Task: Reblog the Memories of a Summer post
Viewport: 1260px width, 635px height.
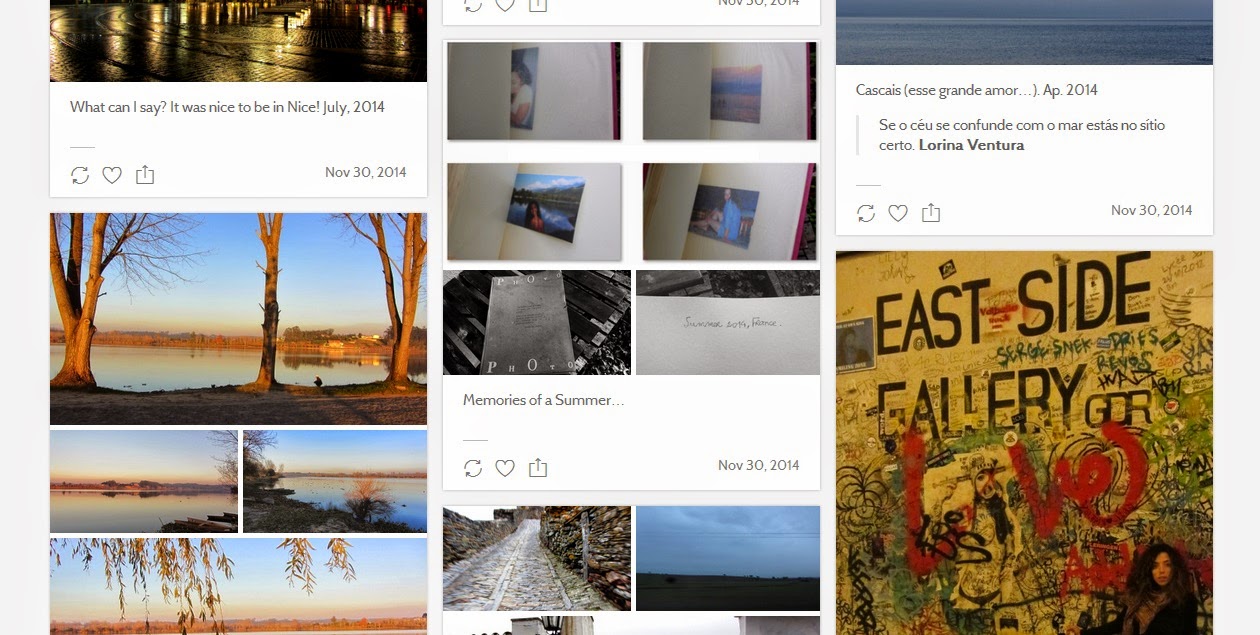Action: click(473, 468)
